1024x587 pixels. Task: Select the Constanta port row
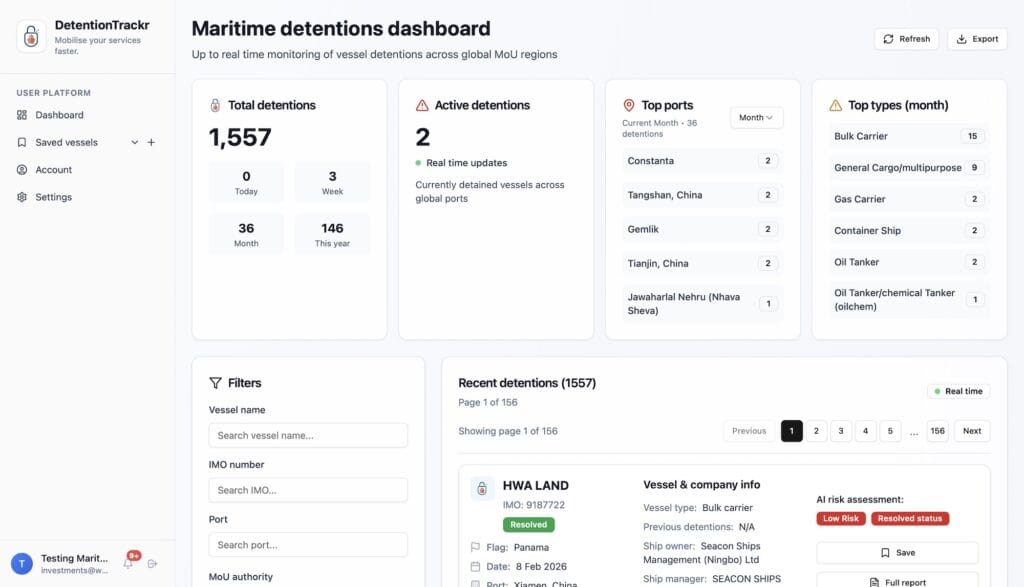pos(703,161)
